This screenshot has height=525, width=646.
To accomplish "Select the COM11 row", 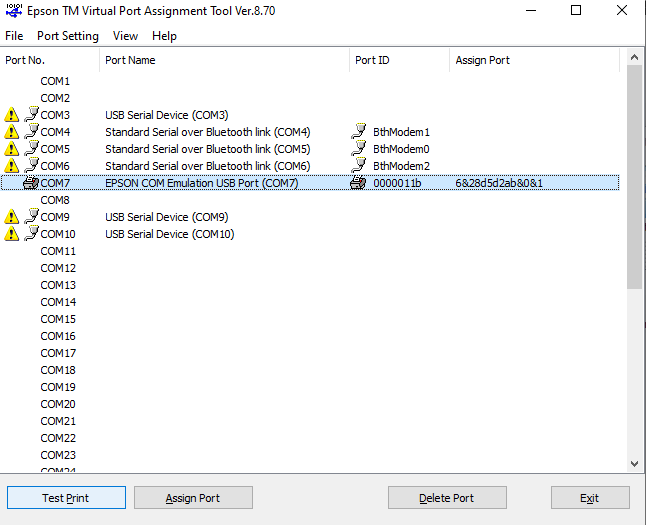I will coord(310,251).
